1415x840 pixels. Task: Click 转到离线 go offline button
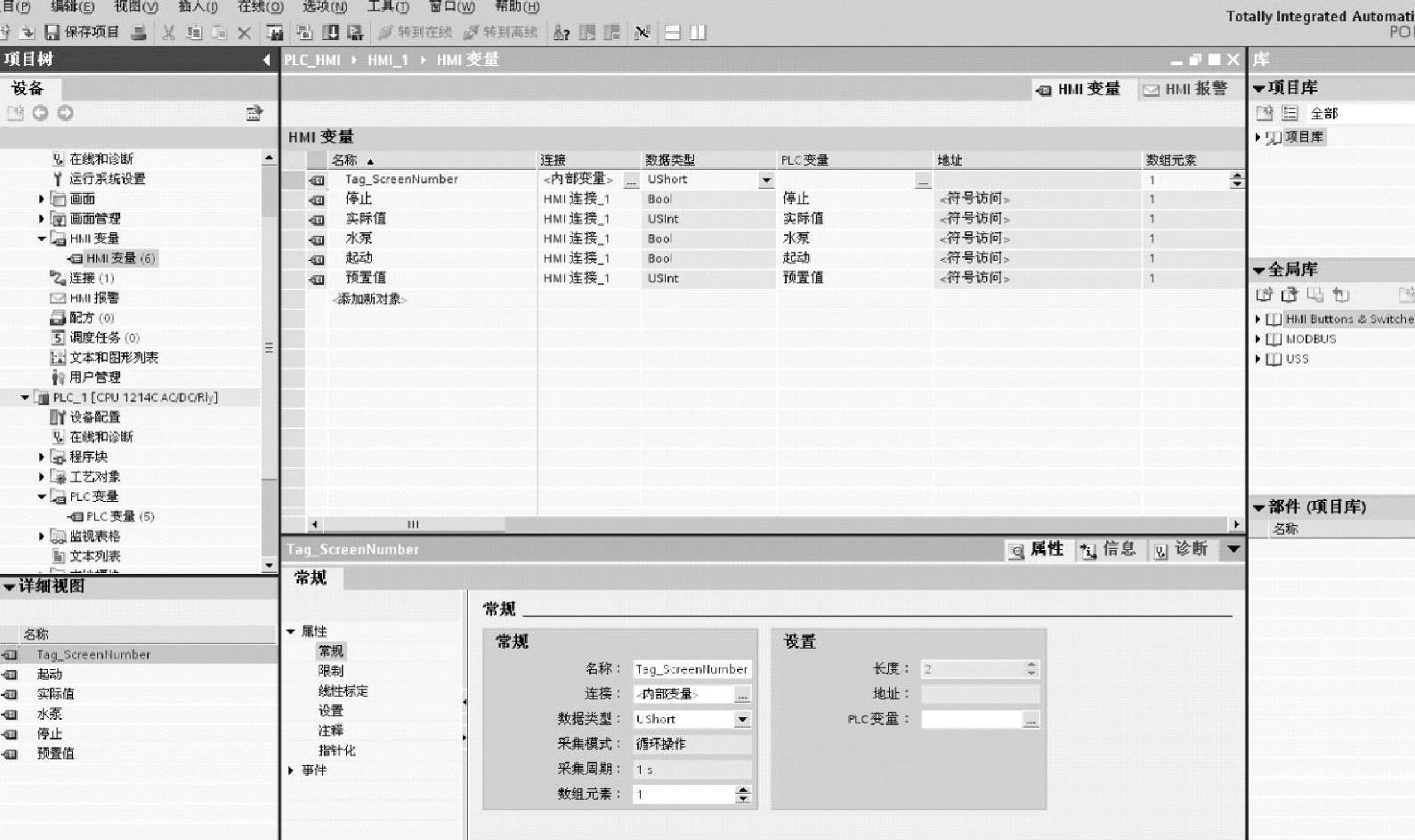pyautogui.click(x=501, y=33)
